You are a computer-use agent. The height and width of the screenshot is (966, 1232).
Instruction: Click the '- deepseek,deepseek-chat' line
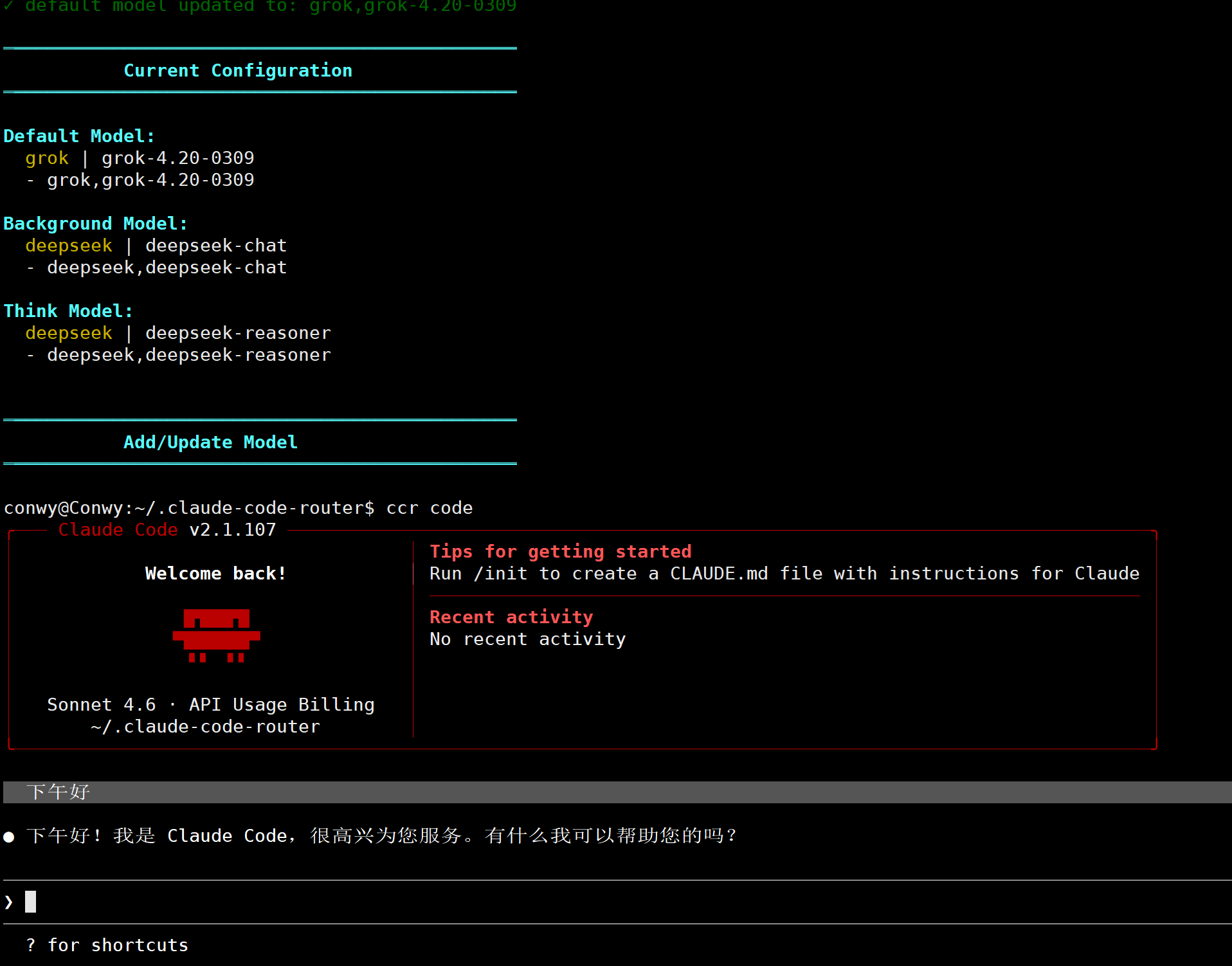coord(156,268)
